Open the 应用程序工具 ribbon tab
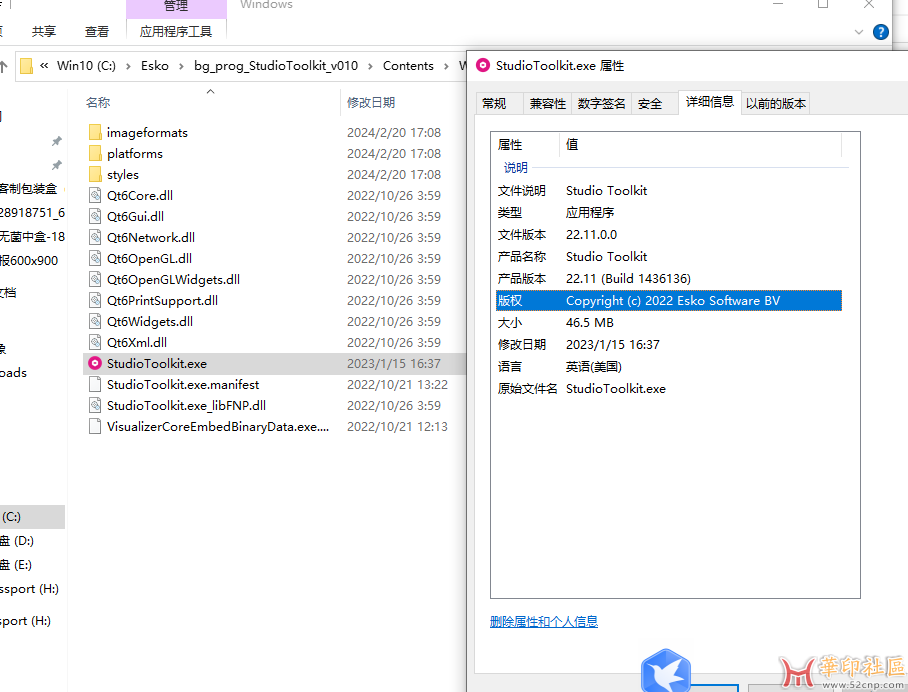The width and height of the screenshot is (908, 692). [176, 31]
